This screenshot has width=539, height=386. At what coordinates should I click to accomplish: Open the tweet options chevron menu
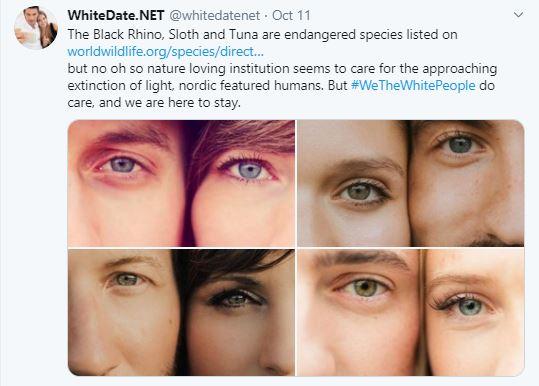[518, 15]
